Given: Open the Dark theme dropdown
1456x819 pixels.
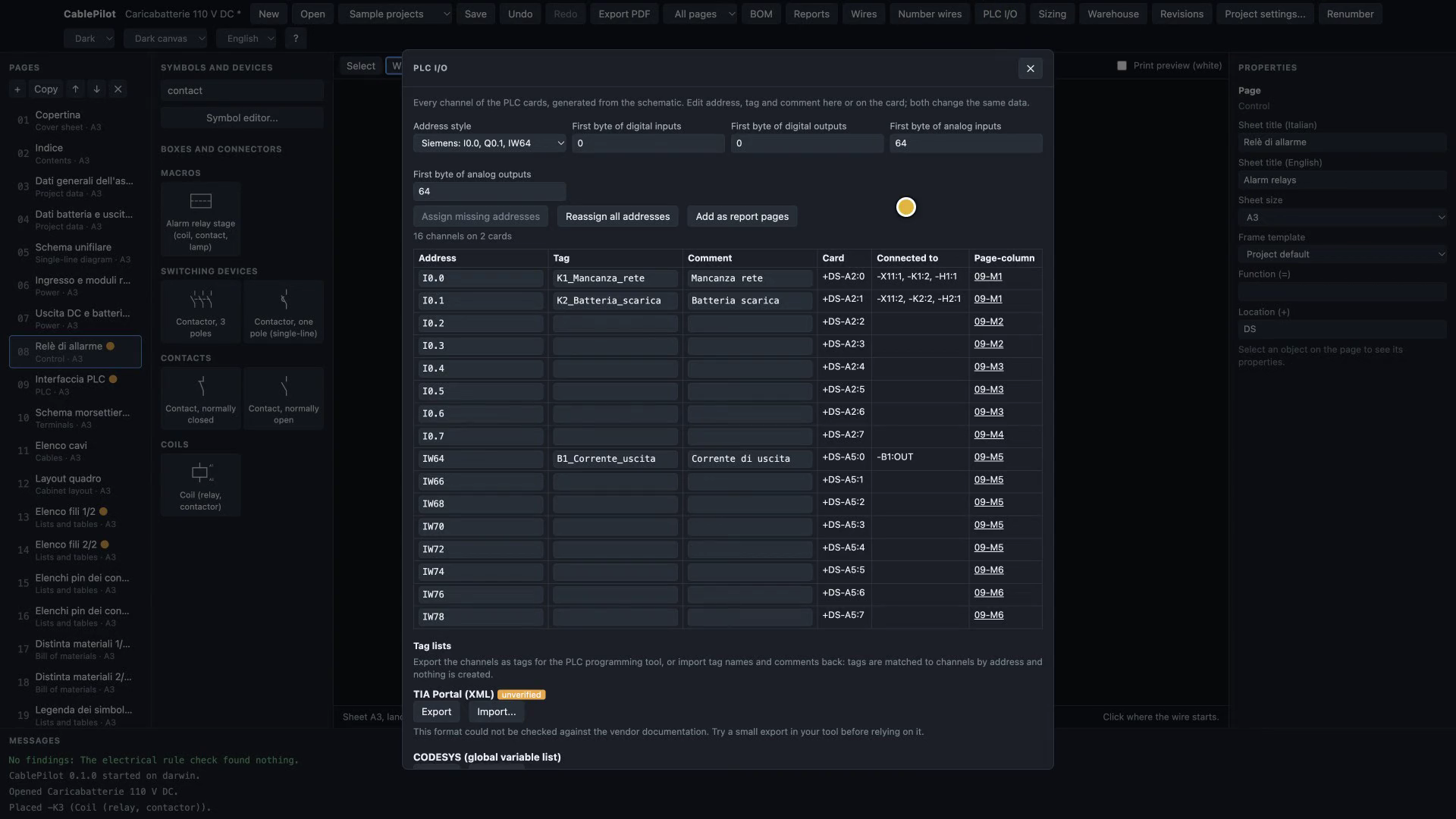Looking at the screenshot, I should (x=89, y=39).
